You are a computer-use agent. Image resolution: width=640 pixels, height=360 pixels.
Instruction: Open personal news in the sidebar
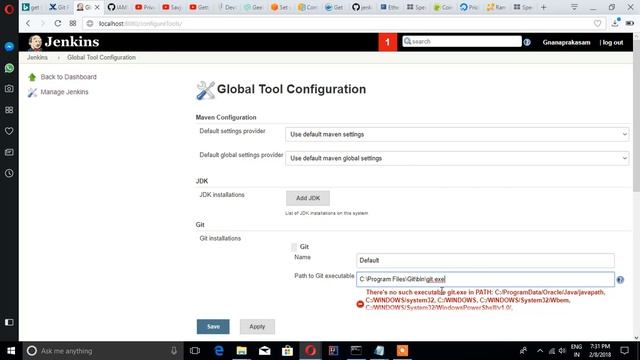click(9, 152)
